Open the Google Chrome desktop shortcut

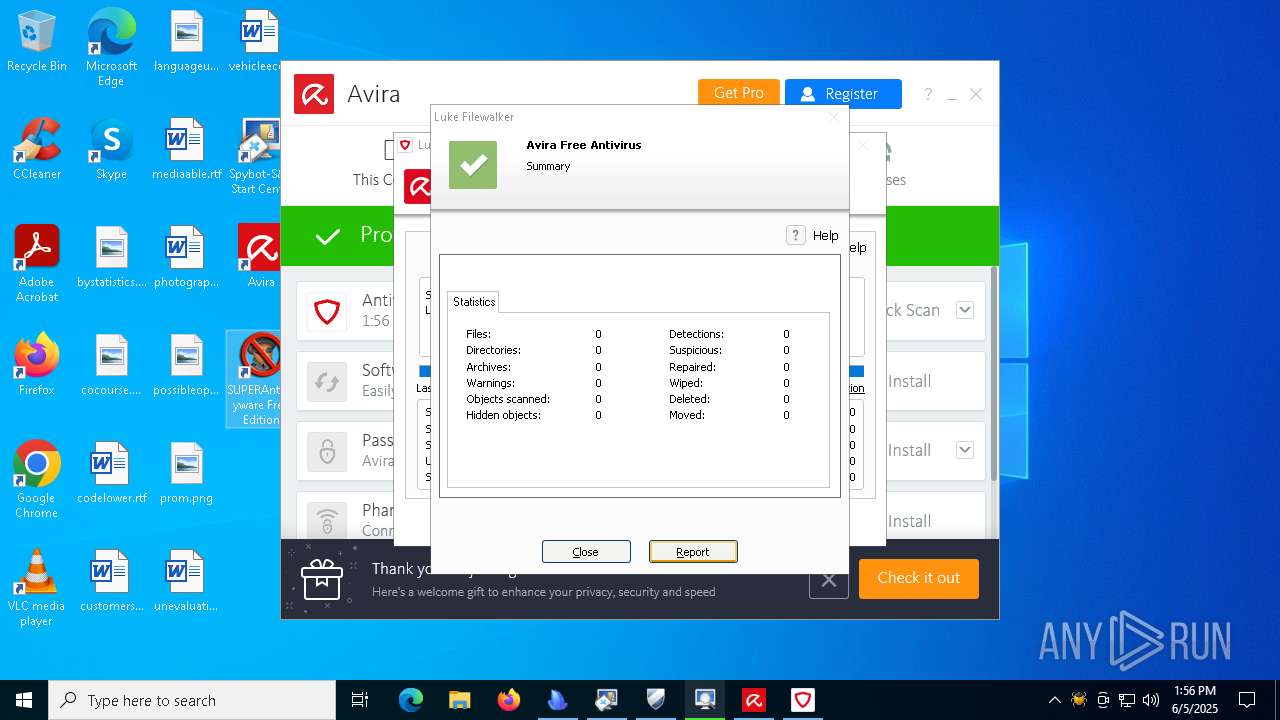(x=37, y=479)
